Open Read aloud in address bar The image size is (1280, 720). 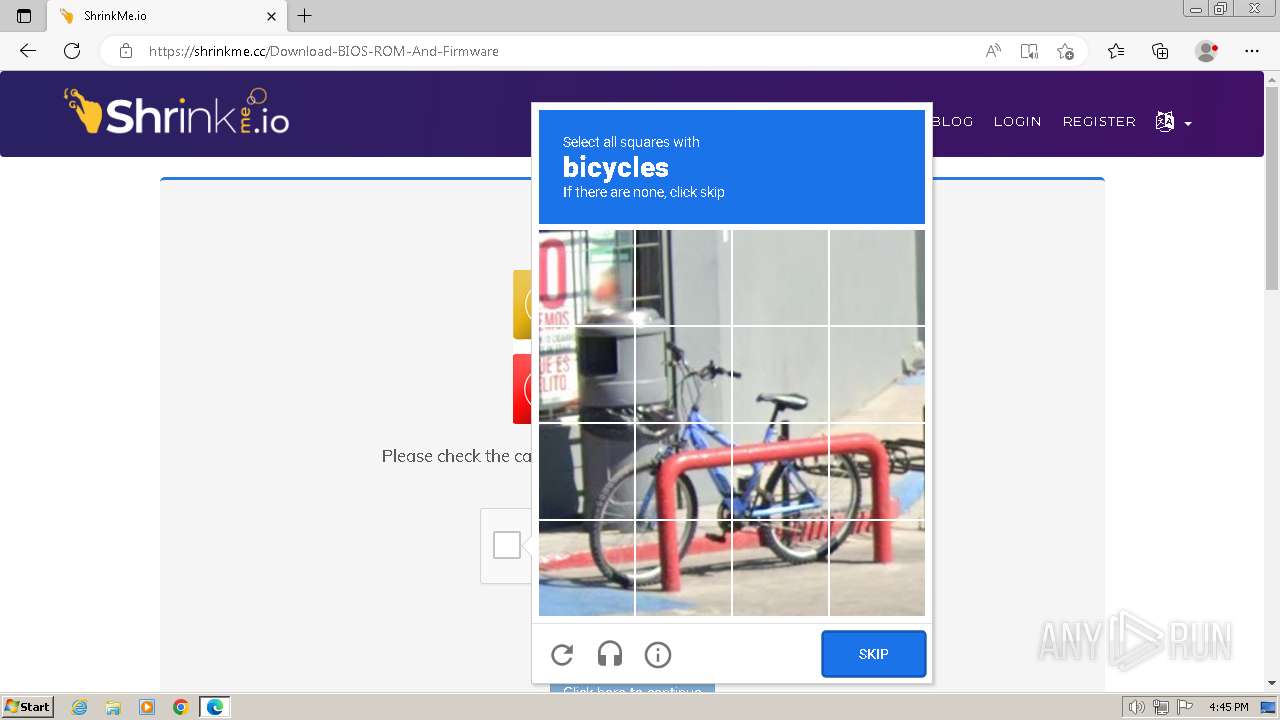[993, 51]
